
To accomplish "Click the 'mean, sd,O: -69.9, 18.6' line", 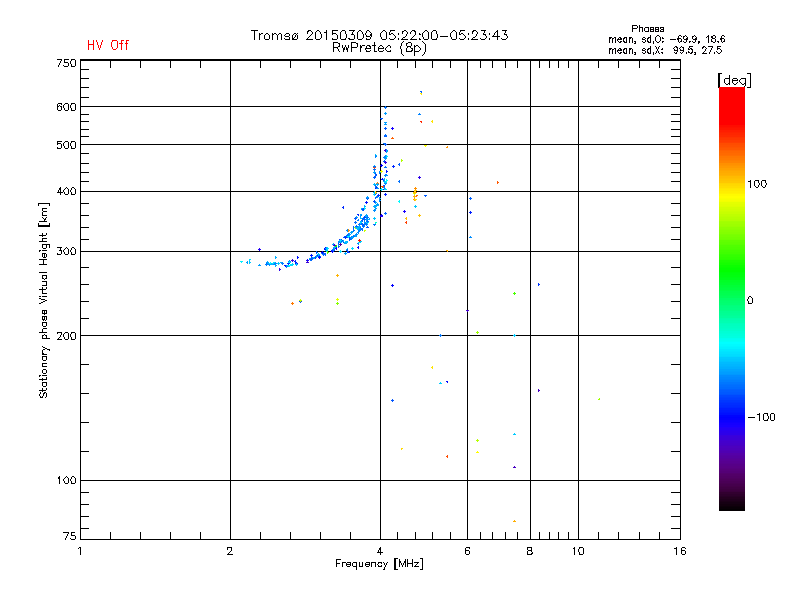I will click(666, 39).
